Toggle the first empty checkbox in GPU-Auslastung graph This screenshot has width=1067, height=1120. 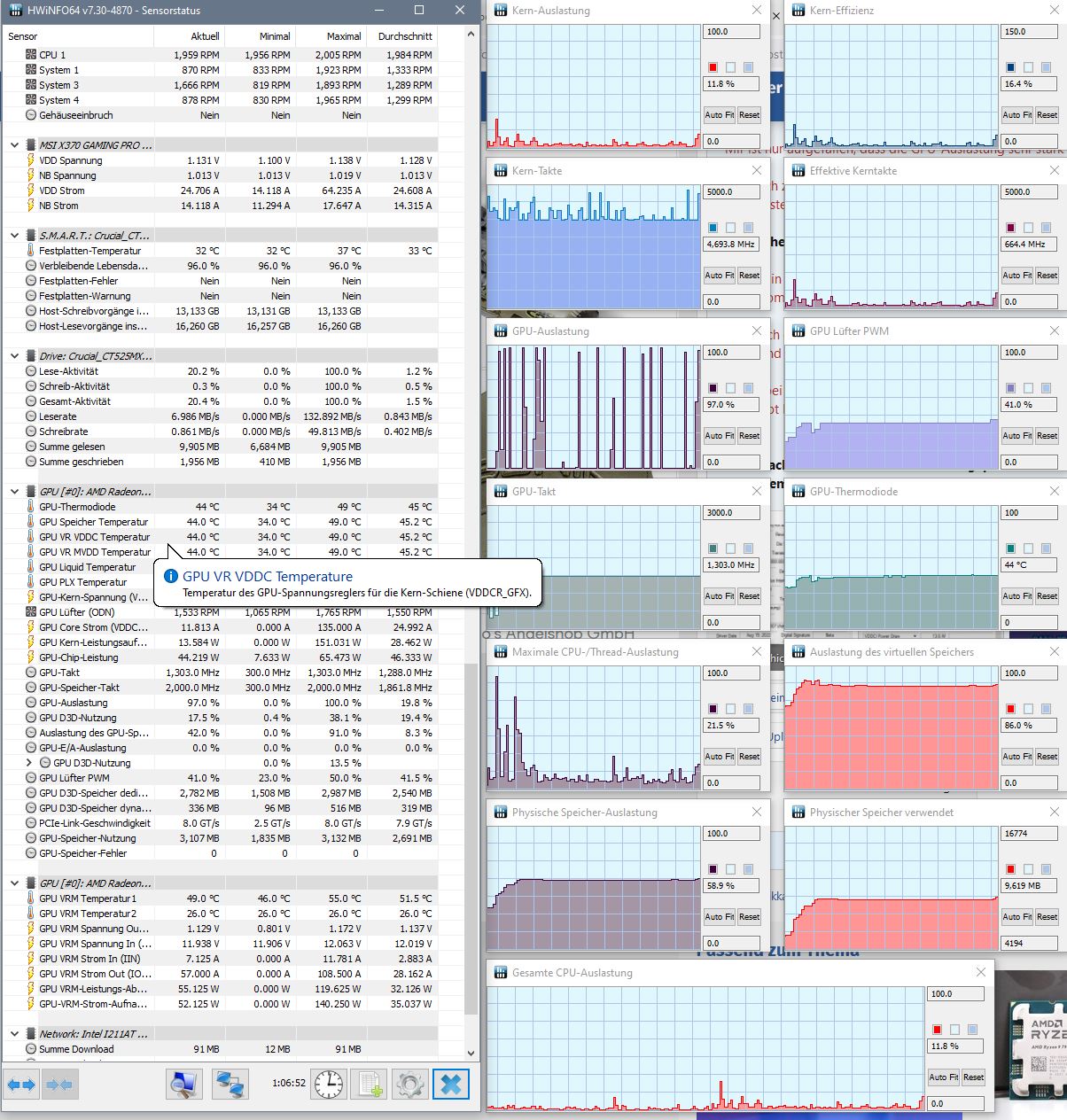click(x=730, y=388)
